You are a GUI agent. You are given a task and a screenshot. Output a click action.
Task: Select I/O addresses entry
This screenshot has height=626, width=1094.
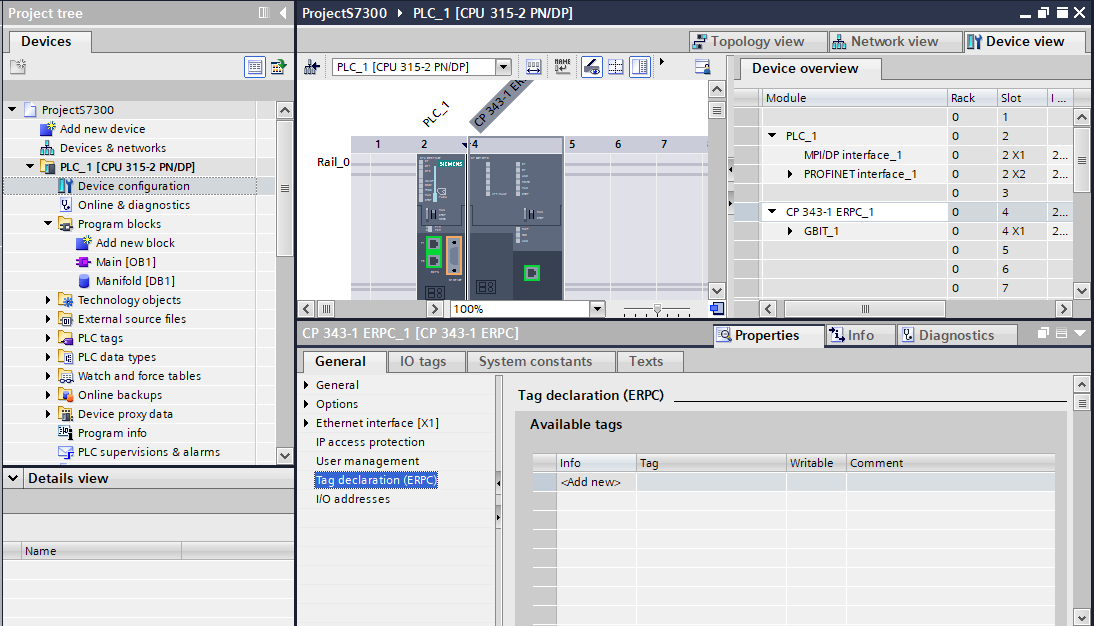(x=353, y=499)
